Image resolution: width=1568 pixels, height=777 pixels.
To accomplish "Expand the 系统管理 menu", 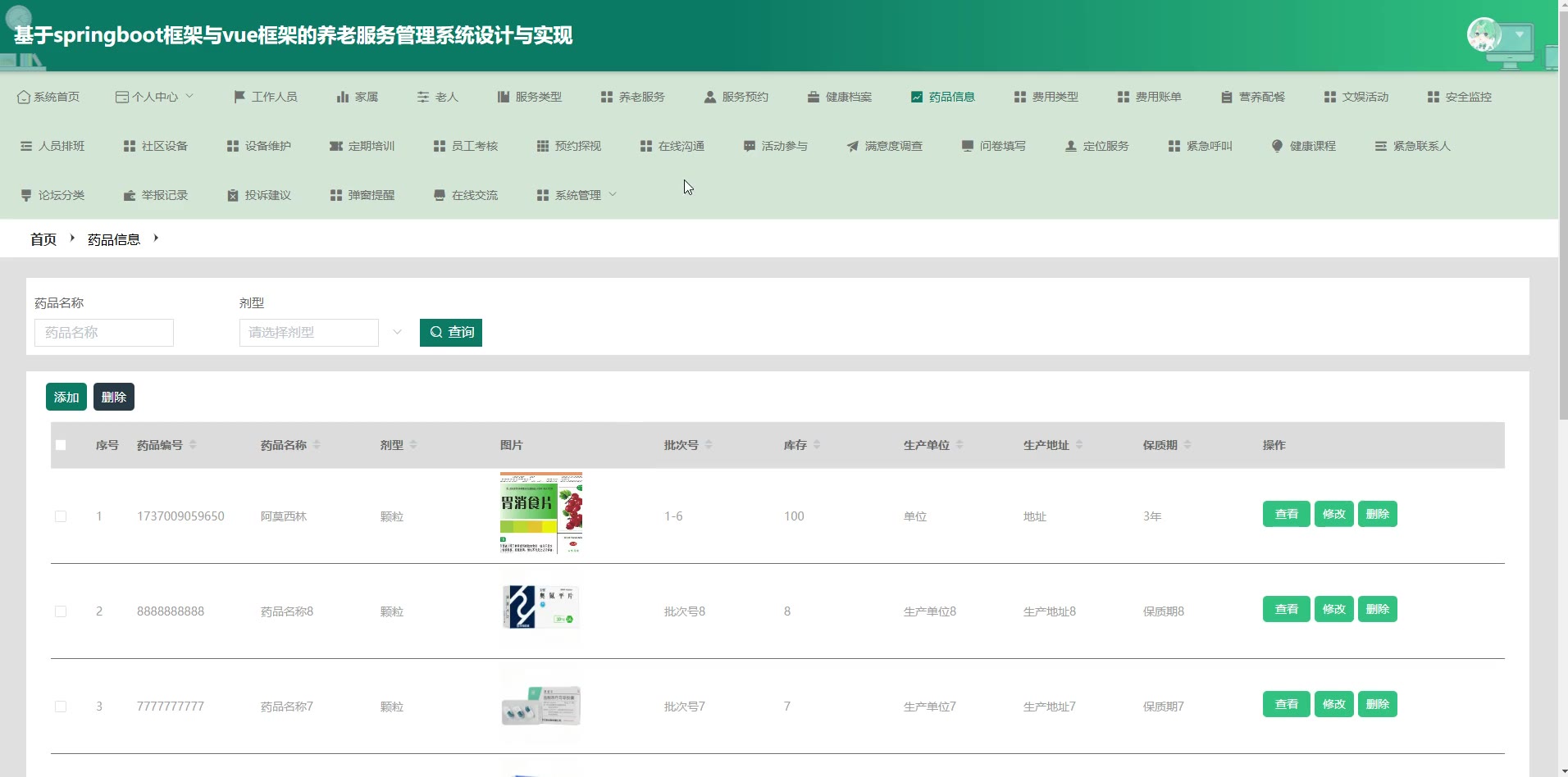I will coord(577,195).
